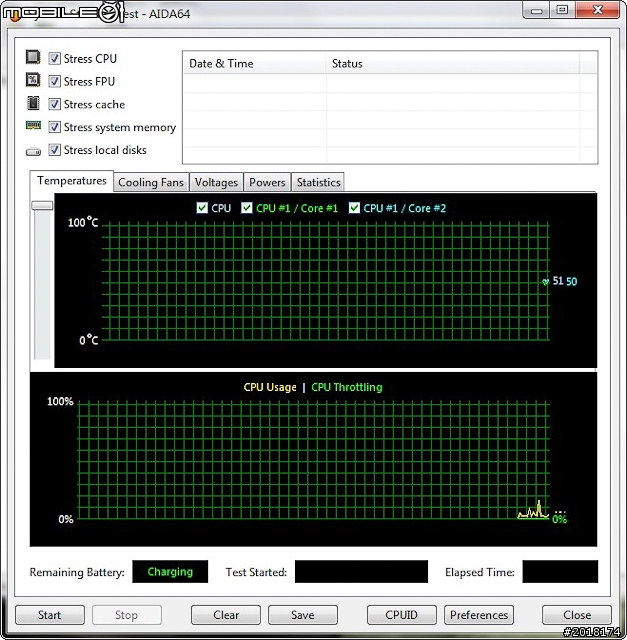Open Preferences dialog
The width and height of the screenshot is (627, 640).
coord(479,615)
